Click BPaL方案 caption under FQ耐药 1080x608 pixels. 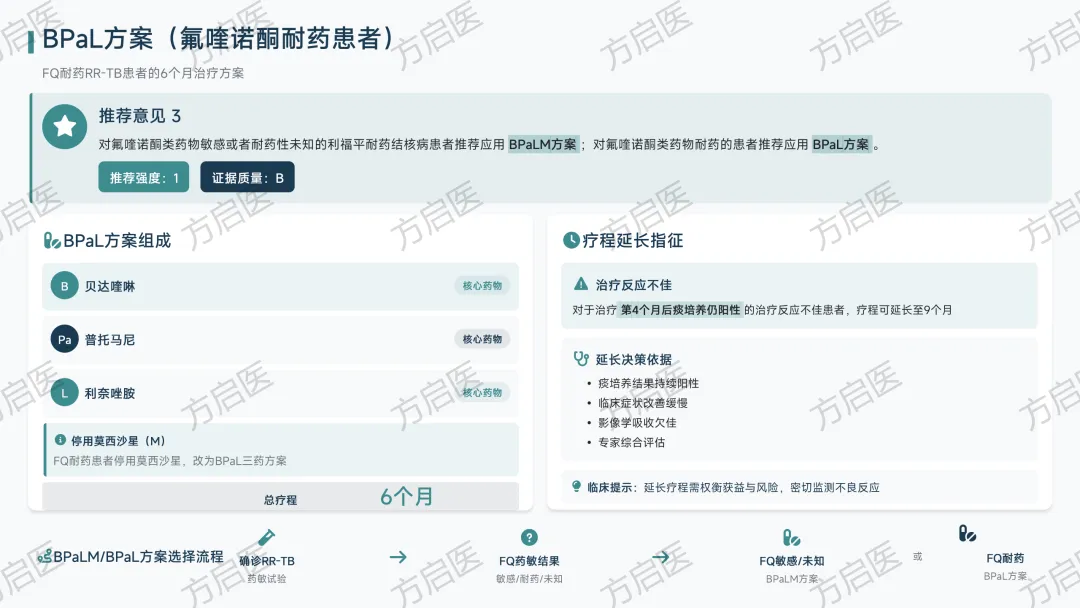tap(1005, 576)
